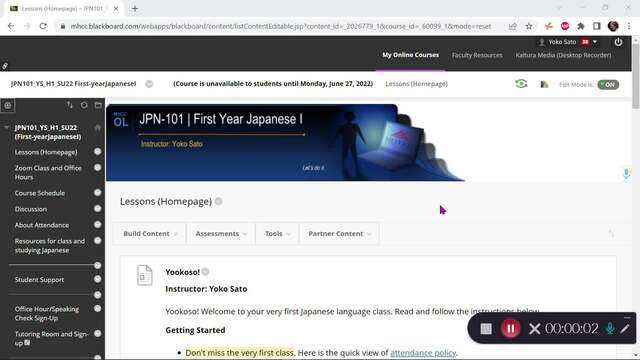Cancel recording with the X icon
640x360 pixels.
pos(534,329)
